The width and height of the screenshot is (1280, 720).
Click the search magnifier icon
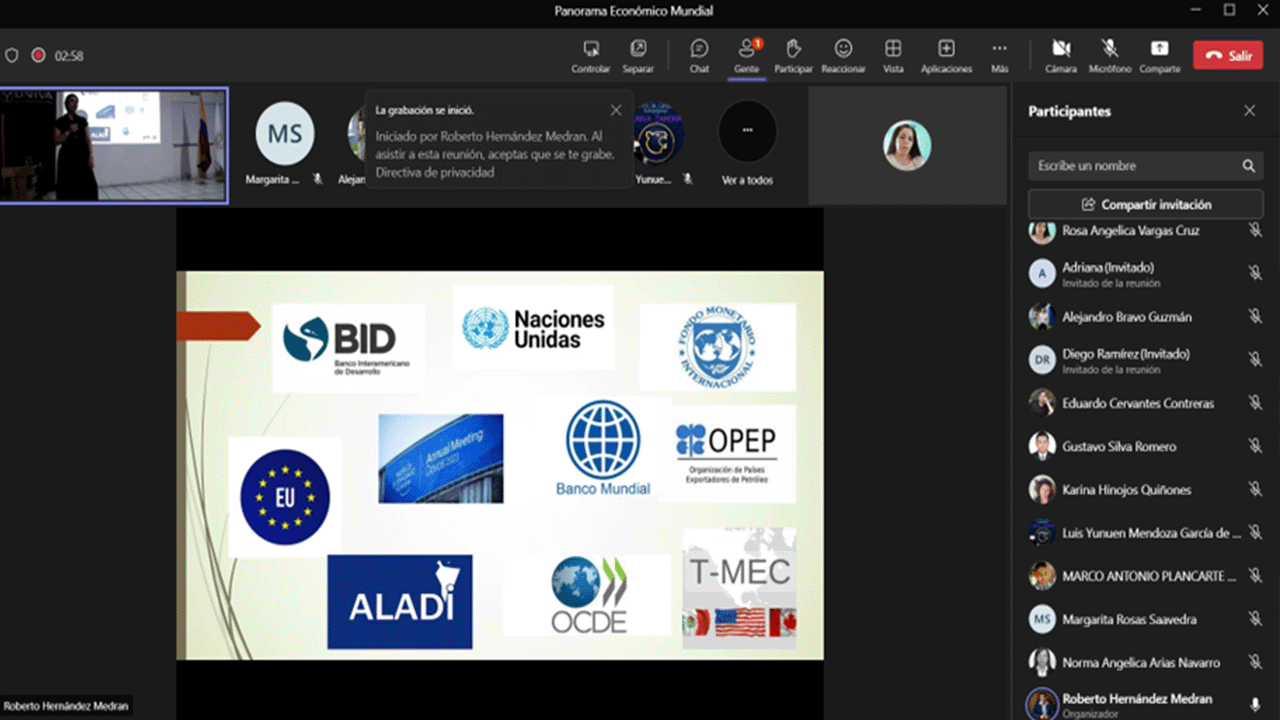tap(1249, 166)
